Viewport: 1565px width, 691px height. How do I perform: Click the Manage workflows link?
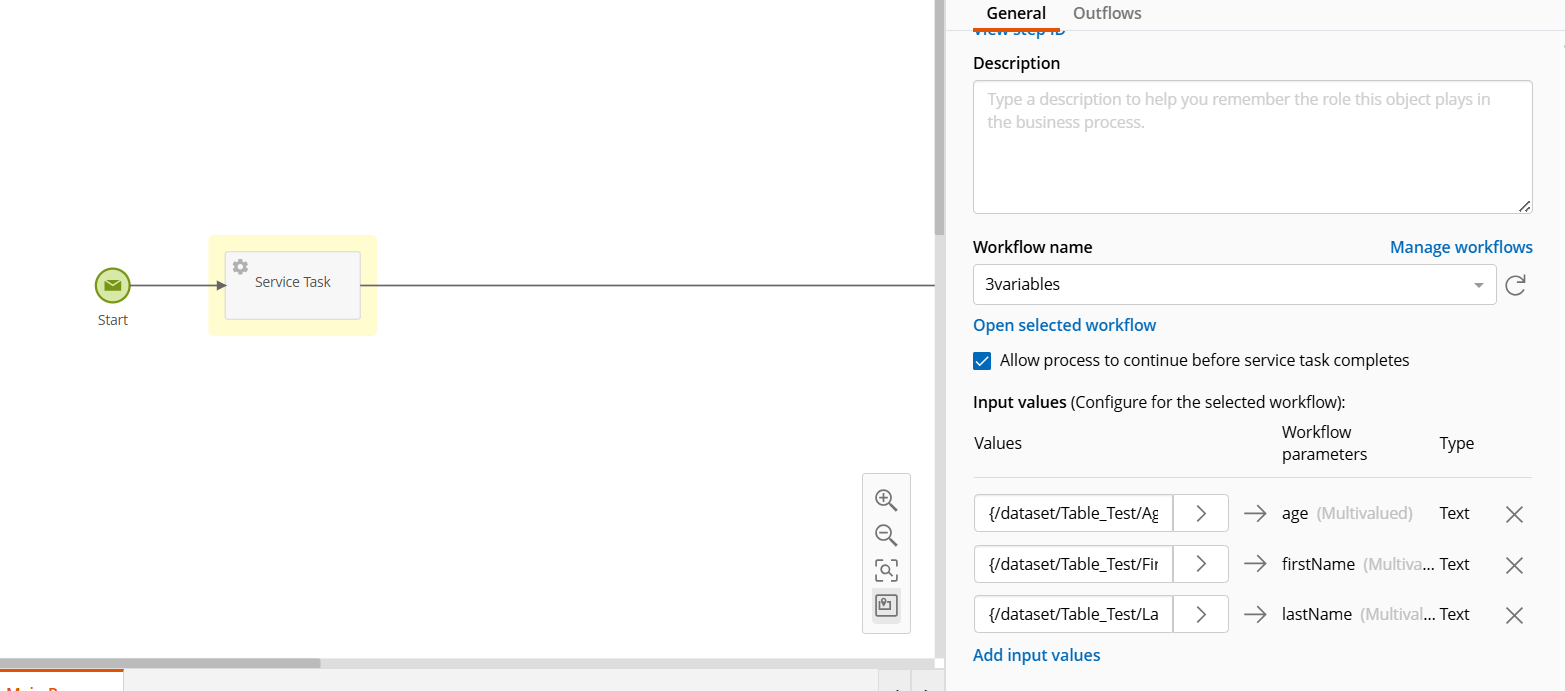(1460, 247)
